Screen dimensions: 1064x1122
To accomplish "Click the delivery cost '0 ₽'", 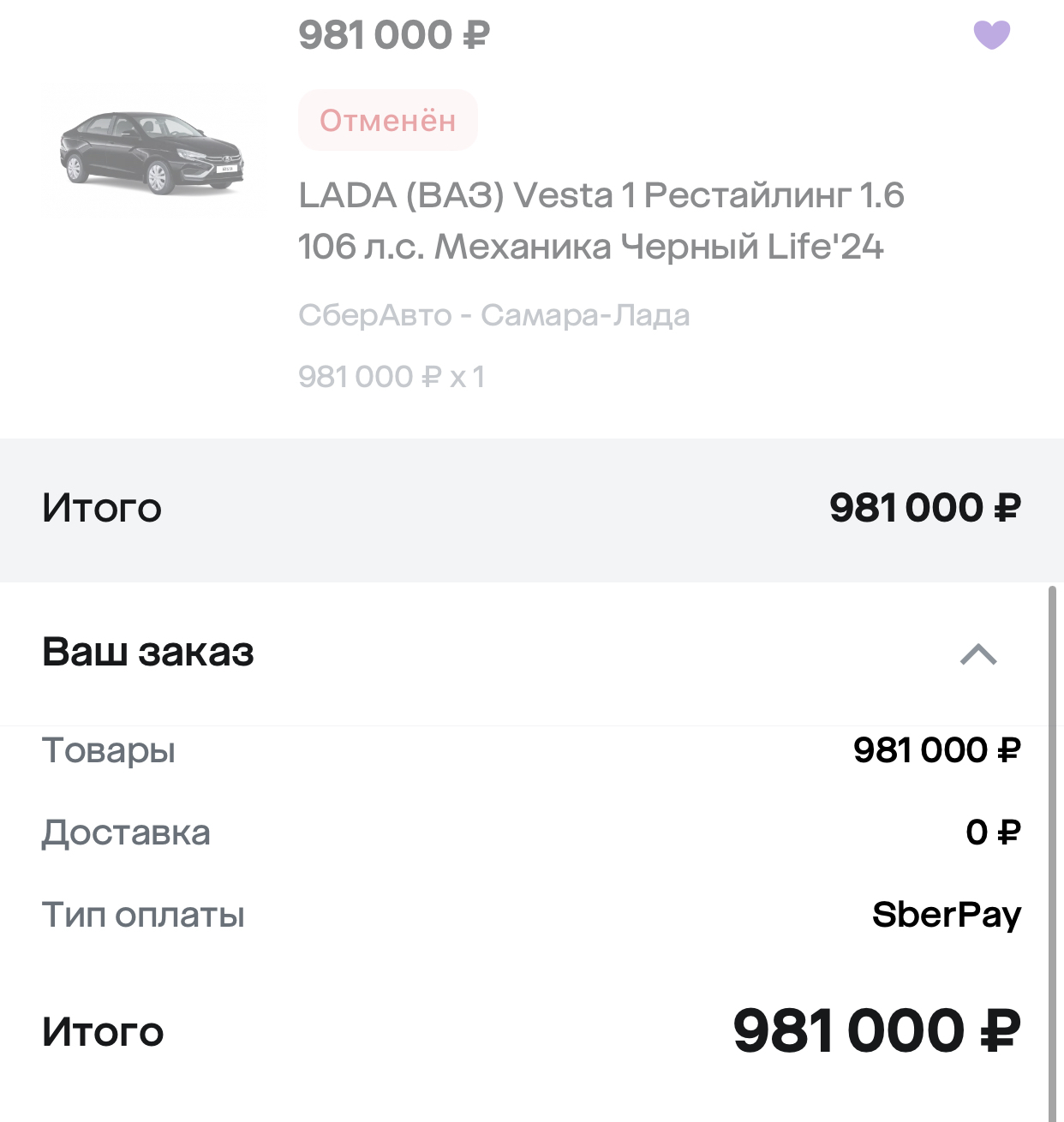I will [993, 833].
